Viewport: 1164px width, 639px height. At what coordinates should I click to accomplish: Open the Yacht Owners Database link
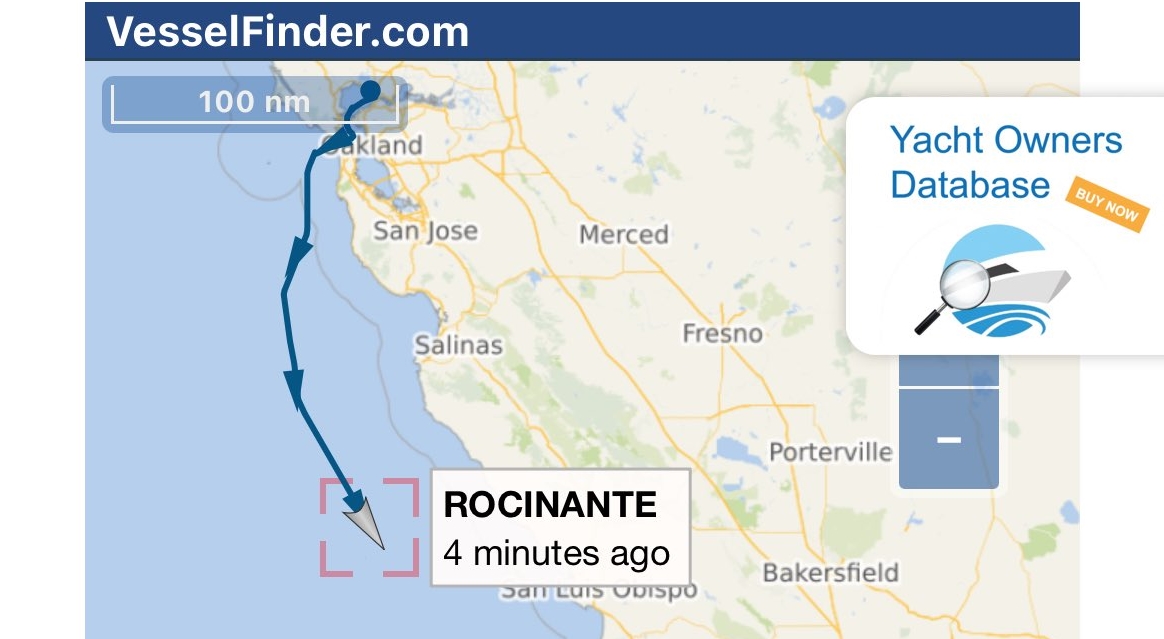[x=1006, y=163]
